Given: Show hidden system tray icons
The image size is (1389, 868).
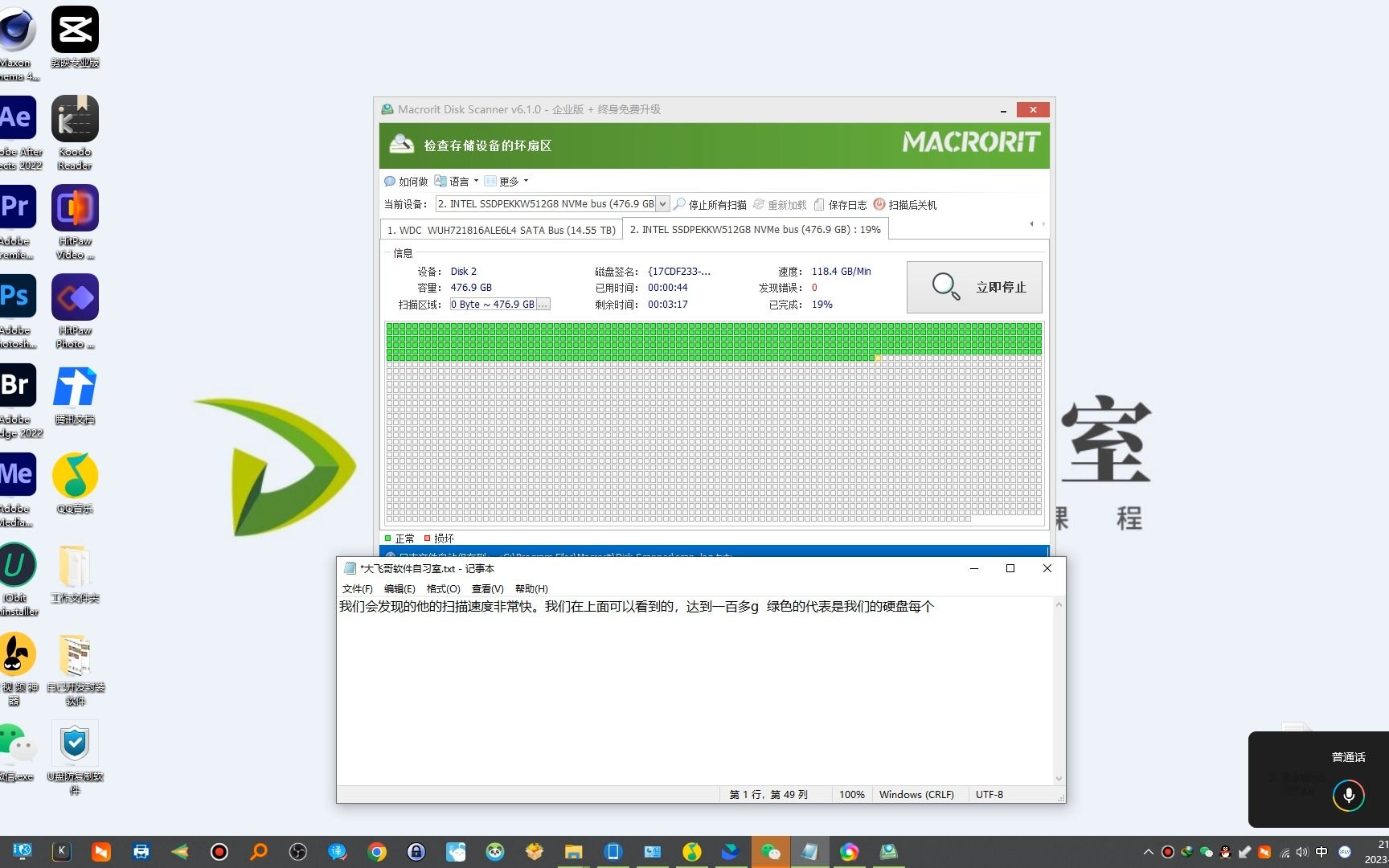Looking at the screenshot, I should pos(1149,852).
